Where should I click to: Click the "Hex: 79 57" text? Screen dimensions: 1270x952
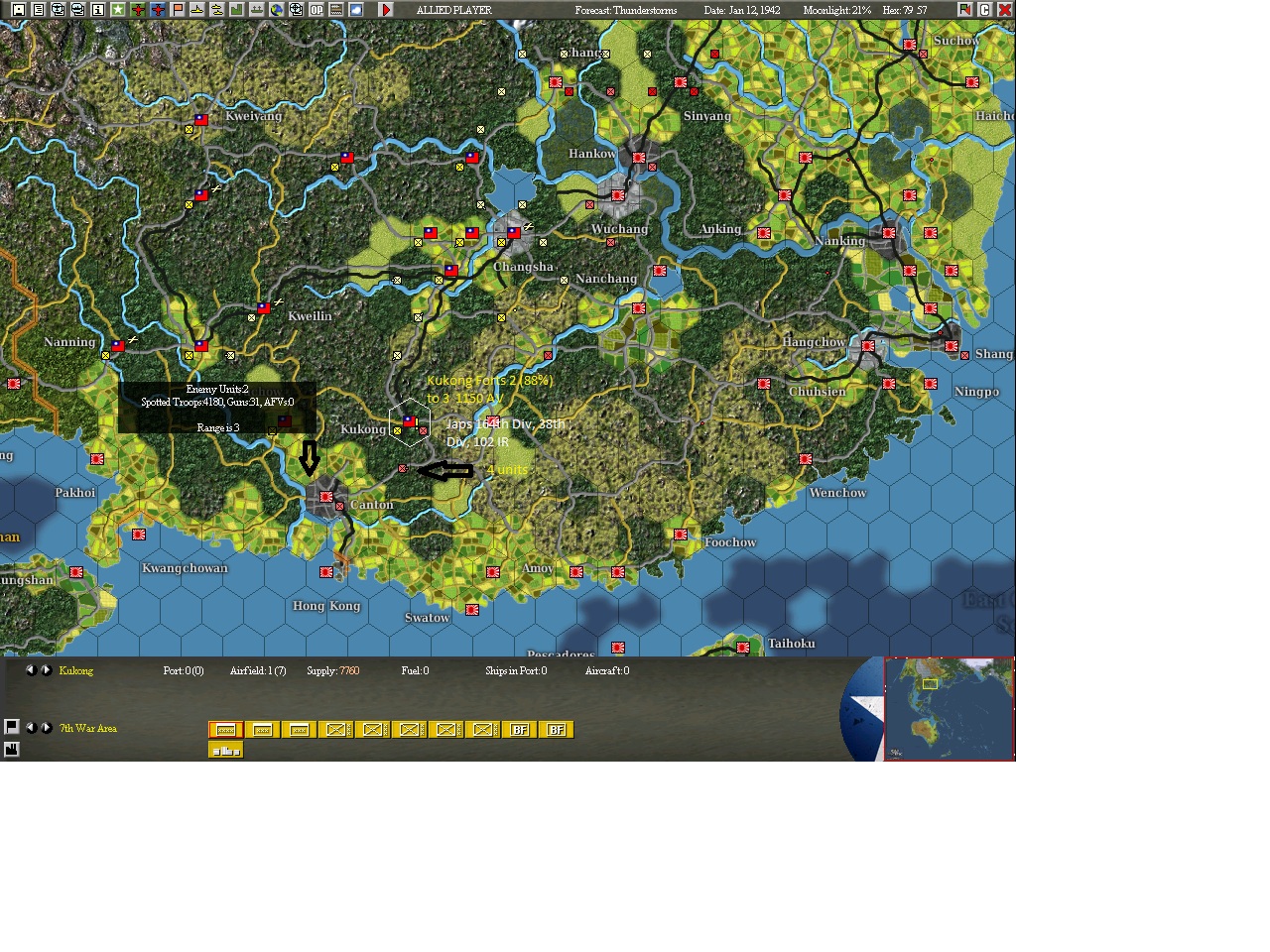click(x=905, y=10)
